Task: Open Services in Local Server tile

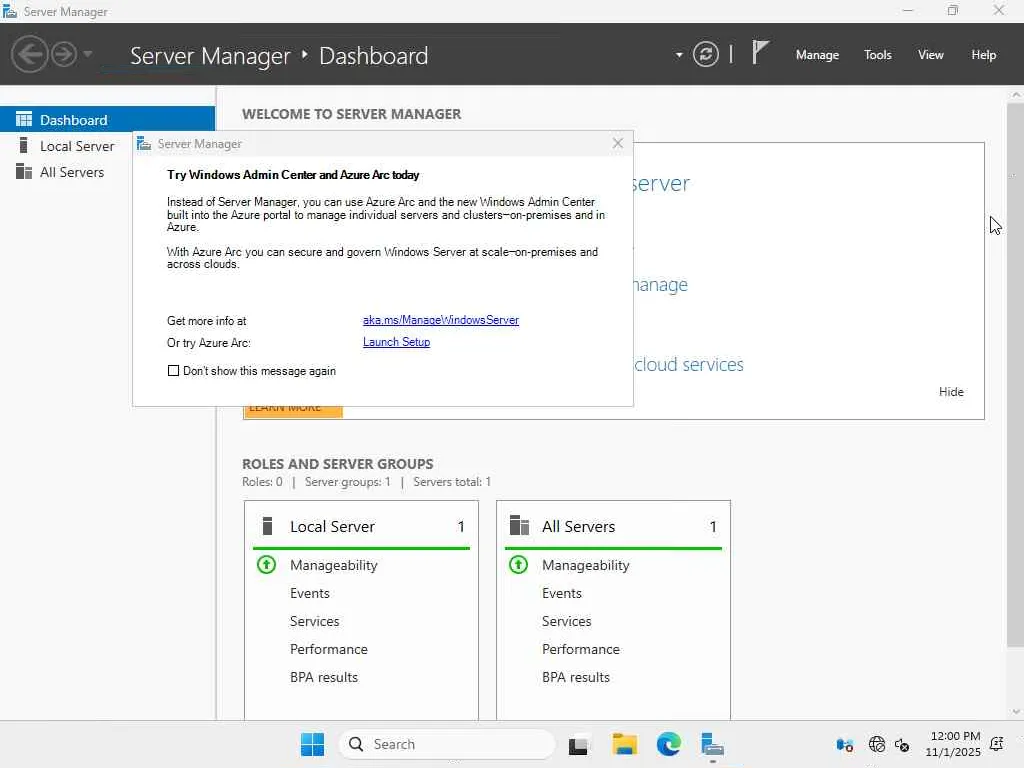Action: (x=314, y=621)
